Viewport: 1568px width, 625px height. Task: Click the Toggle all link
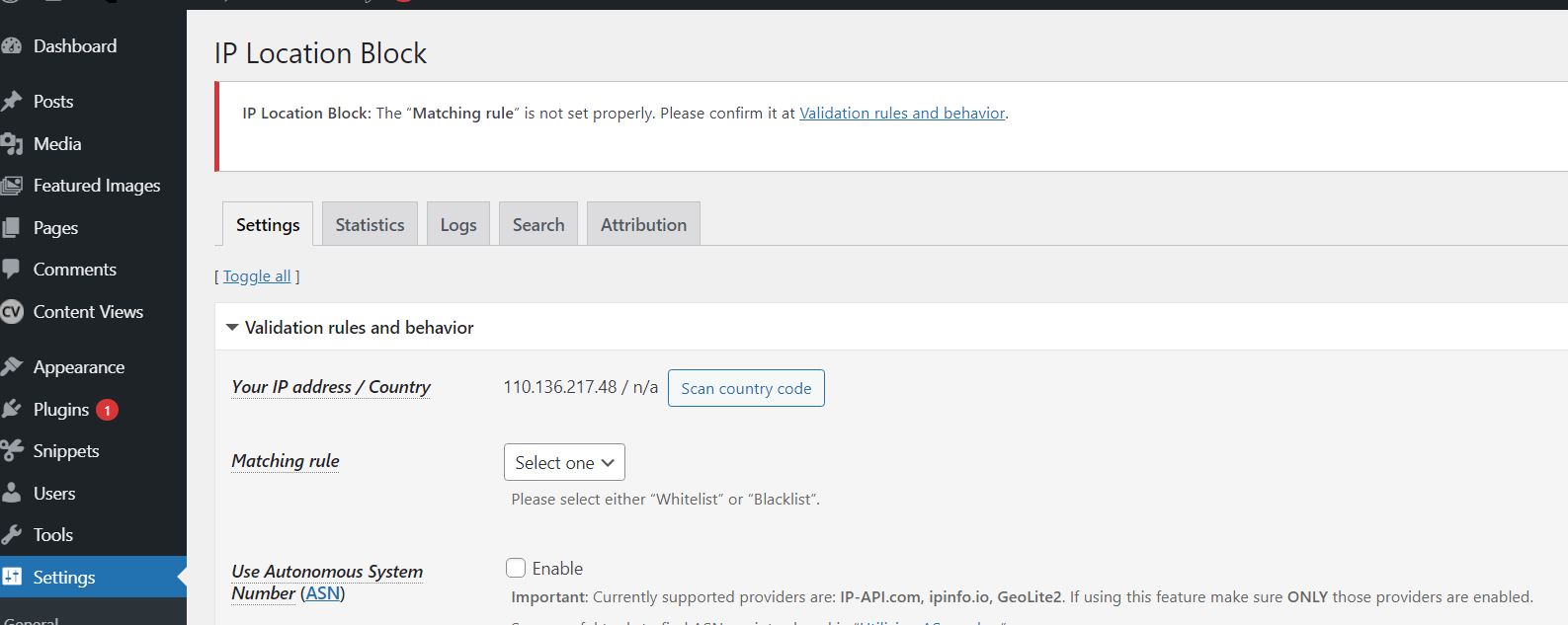[257, 276]
